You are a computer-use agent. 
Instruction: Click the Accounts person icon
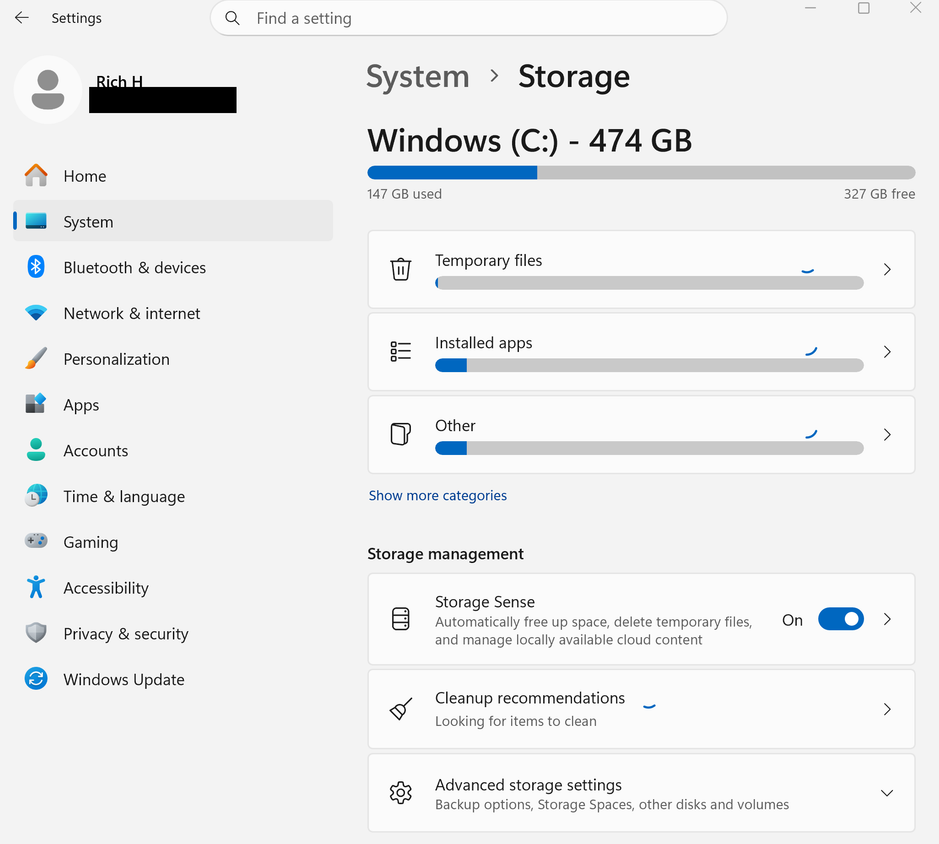tap(36, 450)
